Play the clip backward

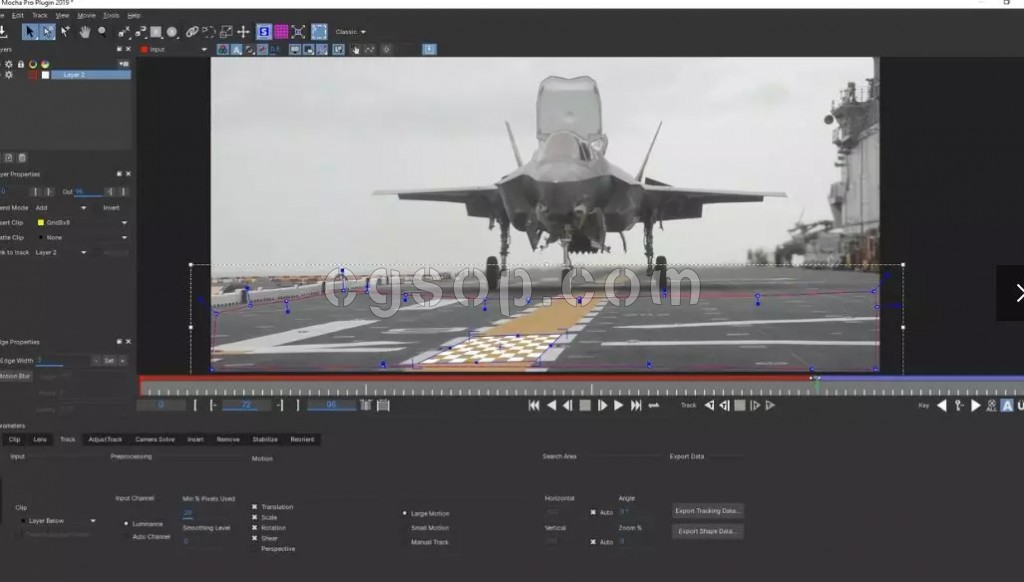pyautogui.click(x=551, y=406)
